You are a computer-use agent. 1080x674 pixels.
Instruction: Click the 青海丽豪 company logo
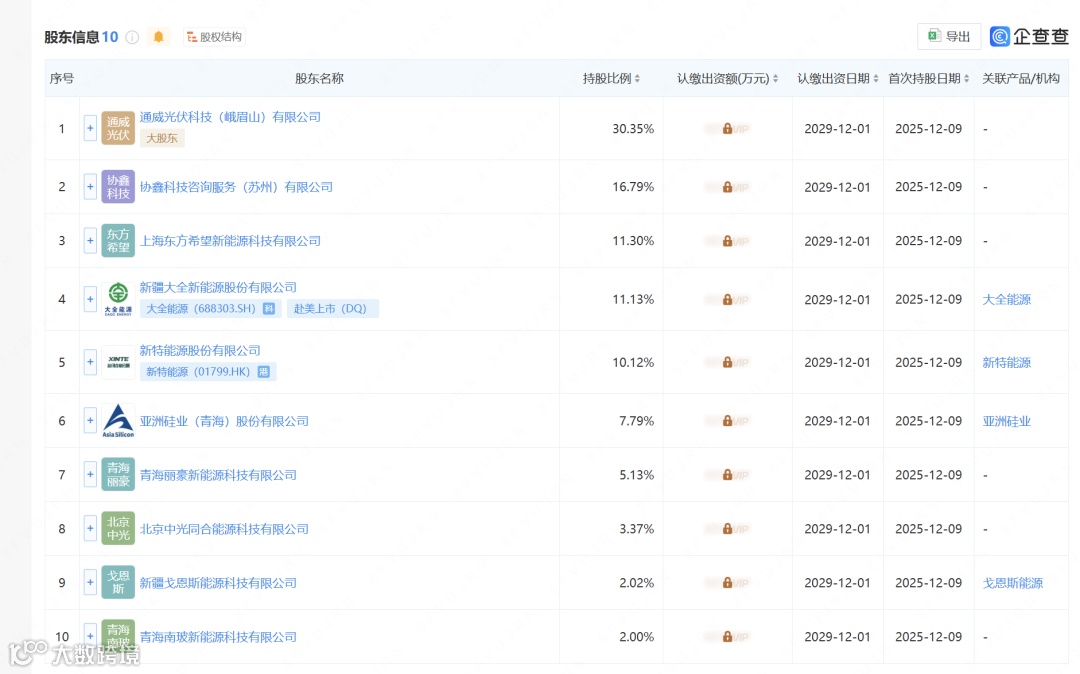tap(118, 474)
